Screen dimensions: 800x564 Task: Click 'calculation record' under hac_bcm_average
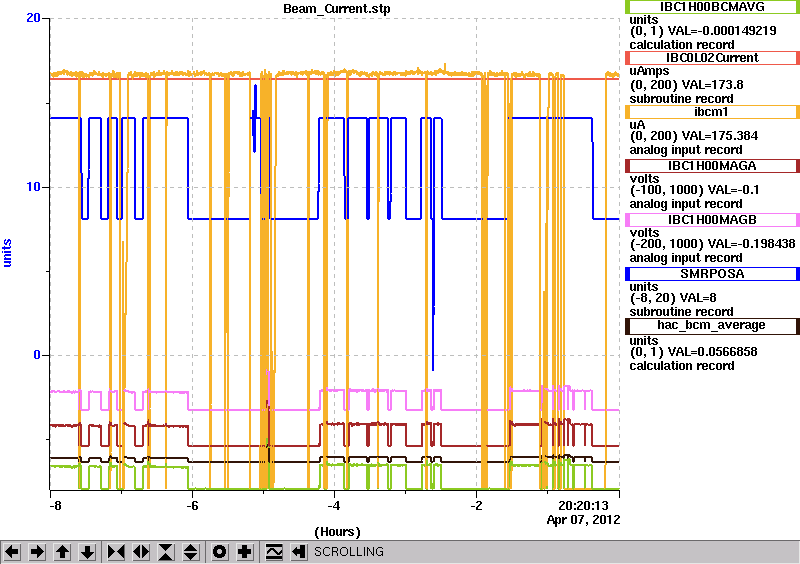coord(682,366)
